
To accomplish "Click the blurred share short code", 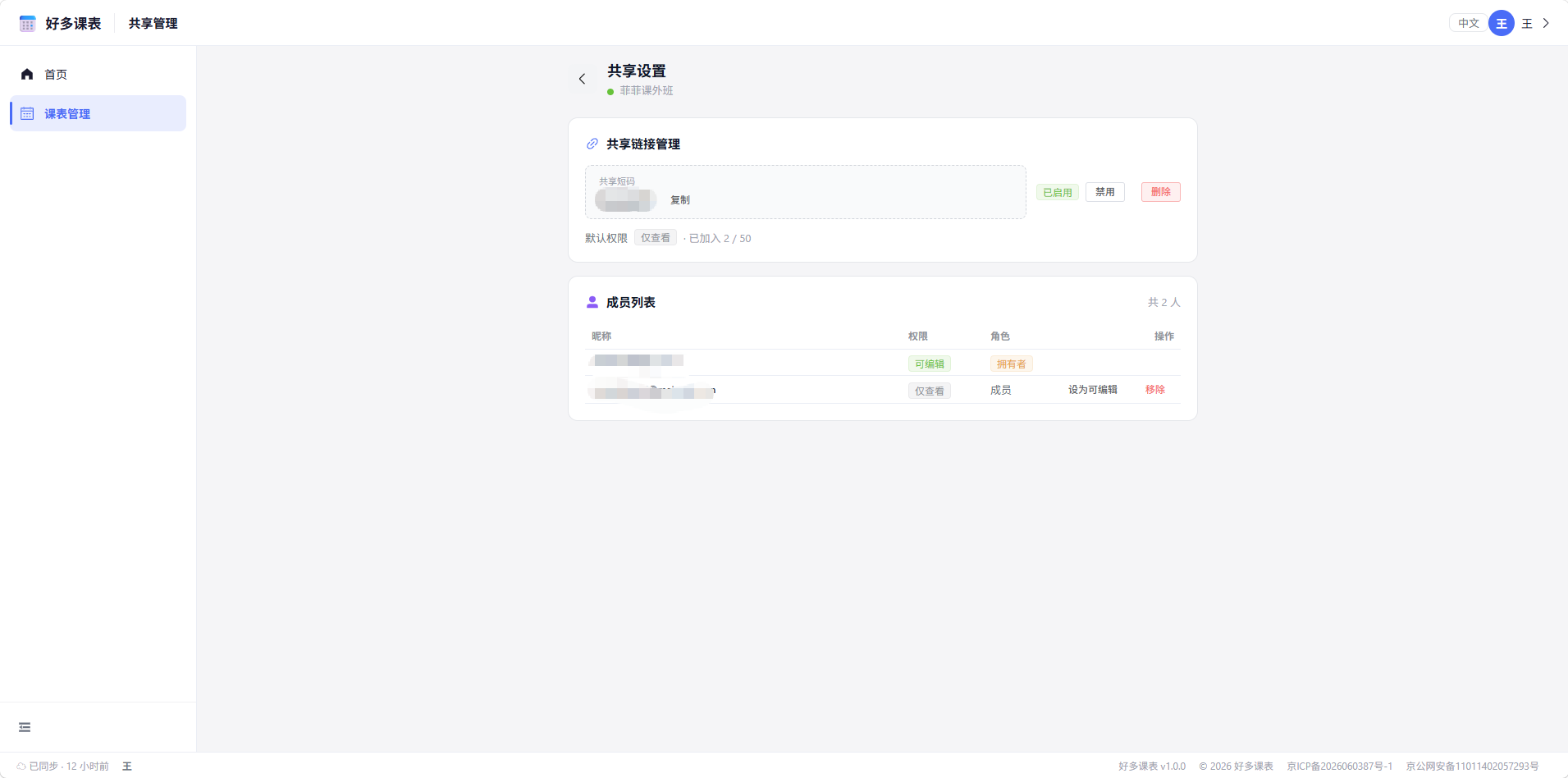I will [625, 199].
